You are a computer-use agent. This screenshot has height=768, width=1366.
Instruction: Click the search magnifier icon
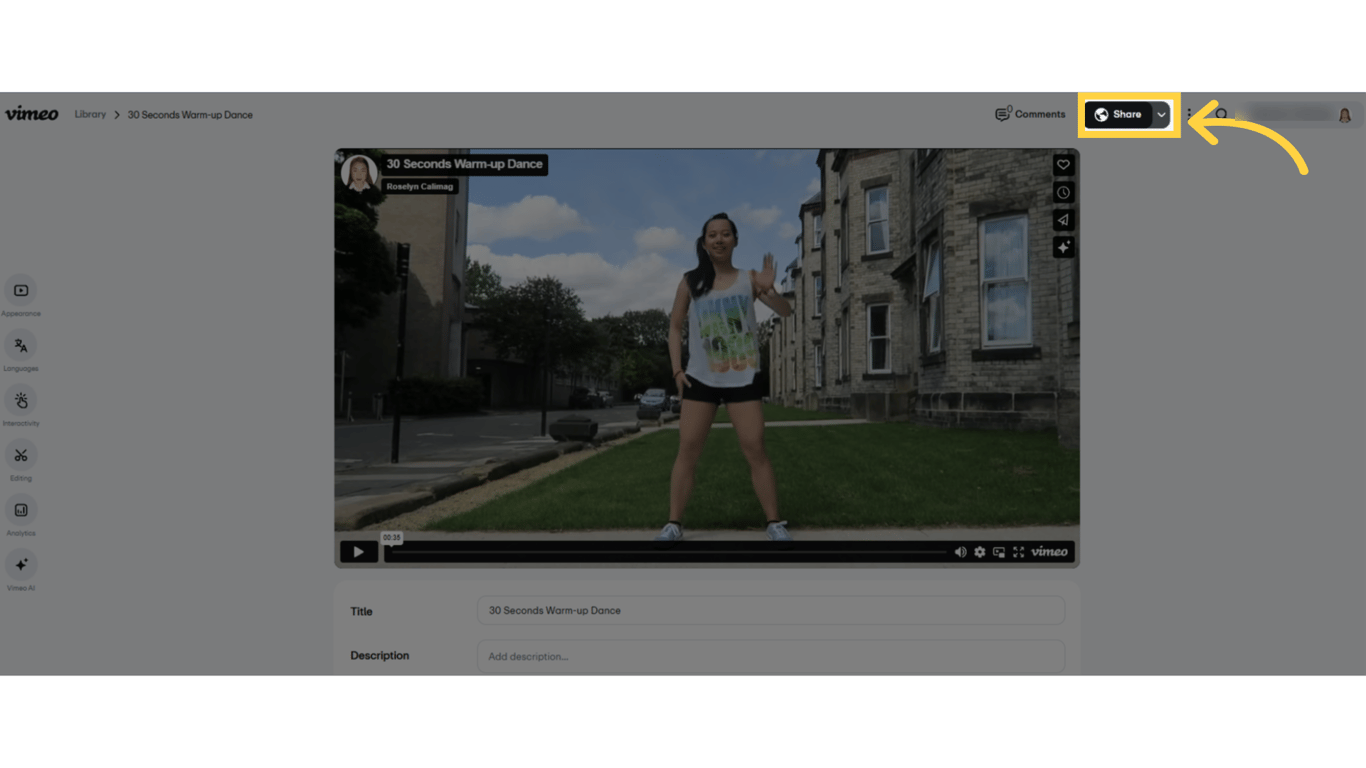(1221, 115)
